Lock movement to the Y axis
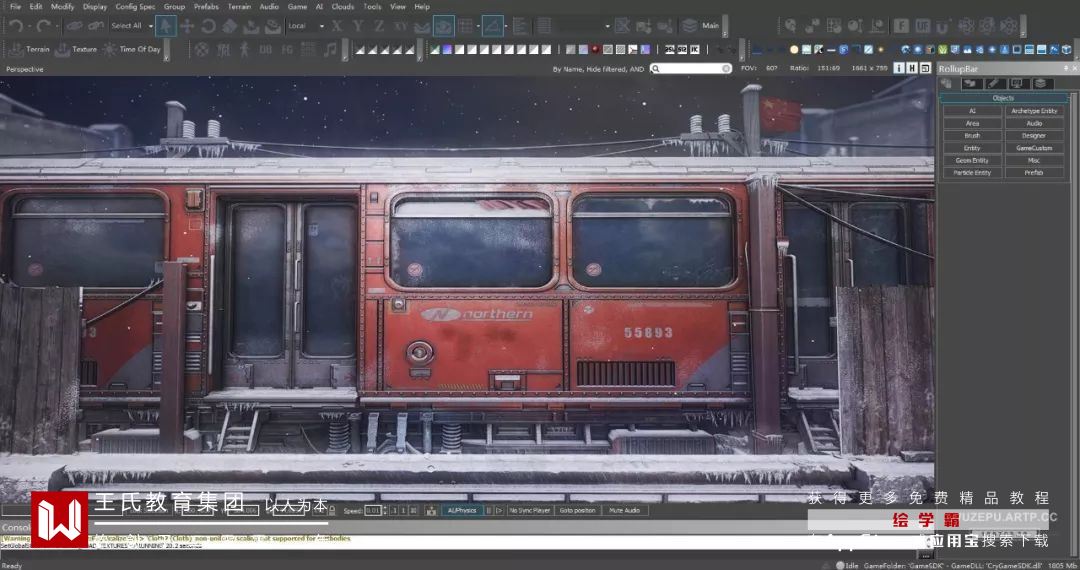 pos(358,26)
